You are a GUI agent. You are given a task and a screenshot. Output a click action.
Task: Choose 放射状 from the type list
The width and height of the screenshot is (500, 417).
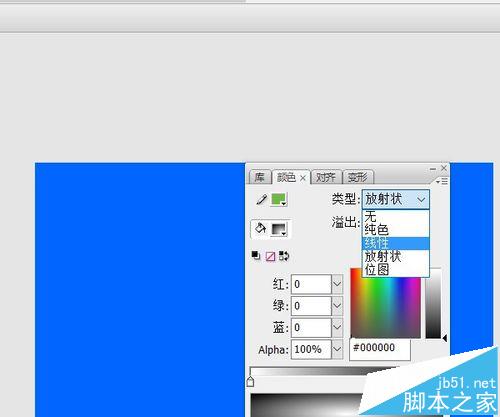[x=396, y=256]
